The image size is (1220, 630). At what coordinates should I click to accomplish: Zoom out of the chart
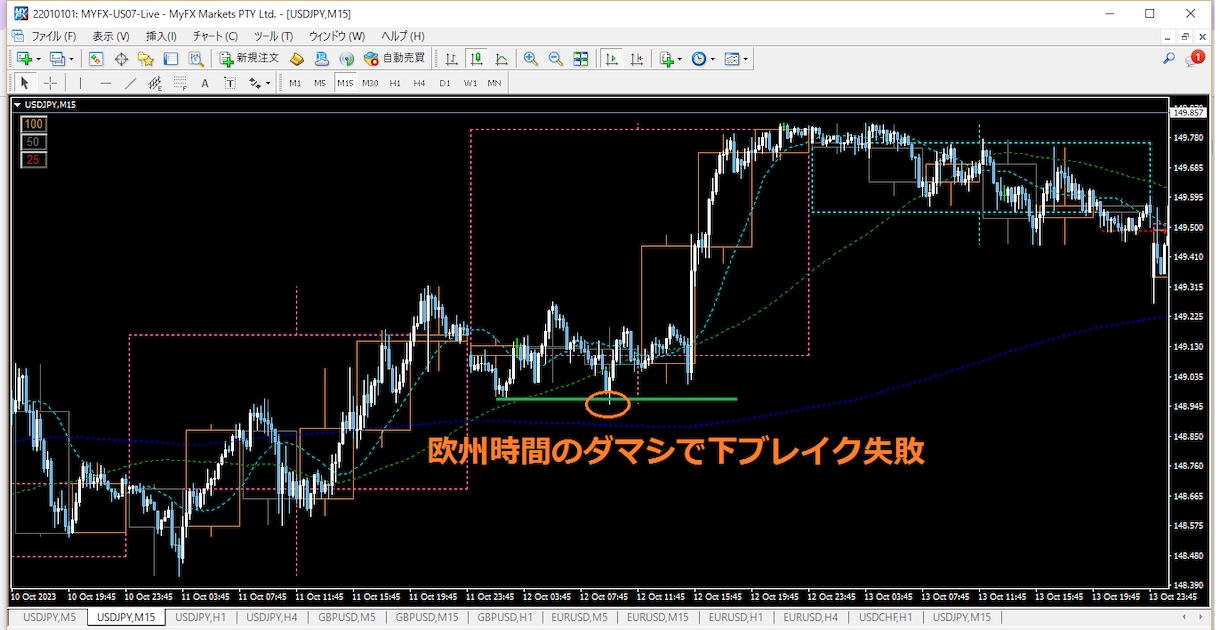tap(555, 59)
